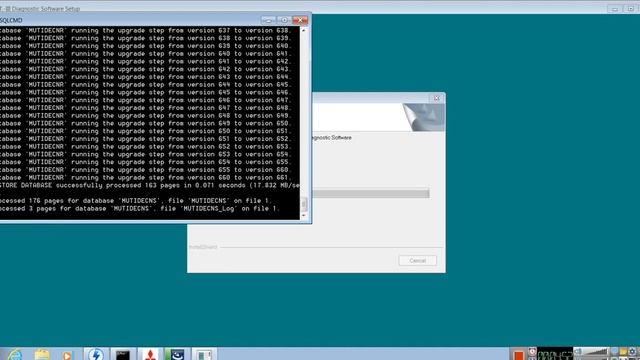Click the 'MUTIDECNS_Log' console line
Viewport: 640px width, 360px height.
(140, 209)
